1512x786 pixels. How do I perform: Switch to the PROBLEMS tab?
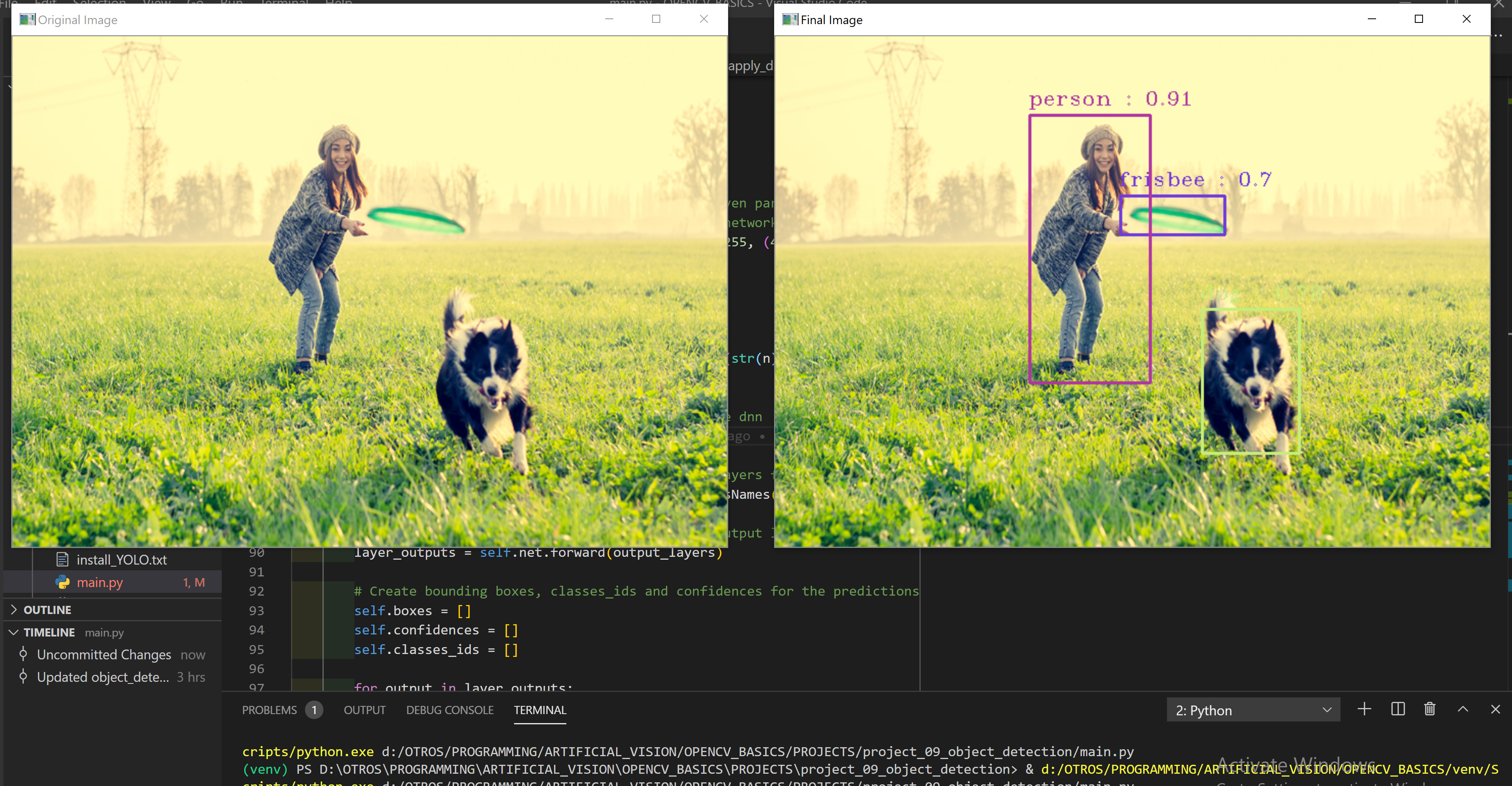(x=269, y=710)
